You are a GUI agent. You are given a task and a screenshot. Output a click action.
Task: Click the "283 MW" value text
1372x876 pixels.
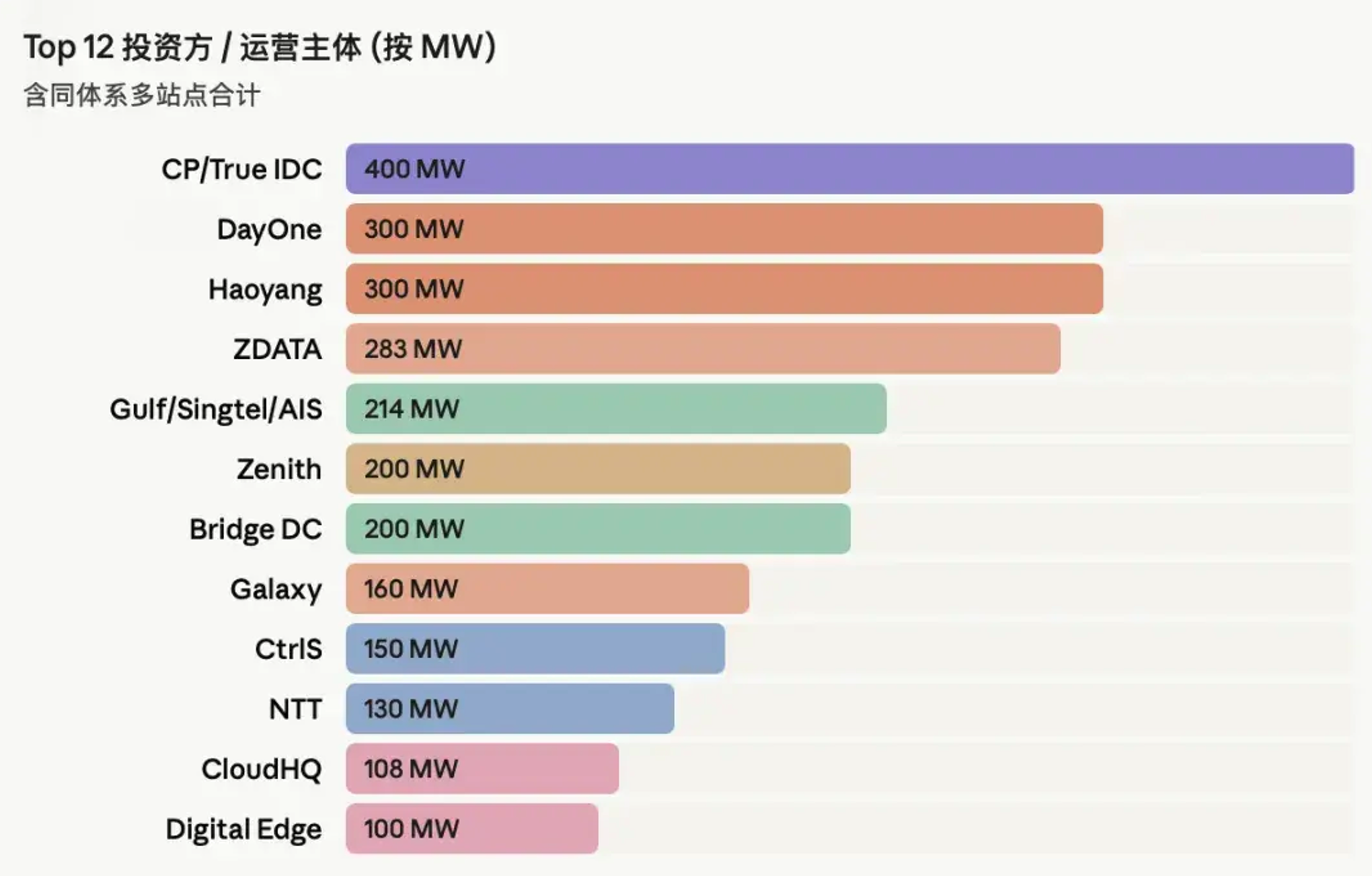pyautogui.click(x=413, y=349)
